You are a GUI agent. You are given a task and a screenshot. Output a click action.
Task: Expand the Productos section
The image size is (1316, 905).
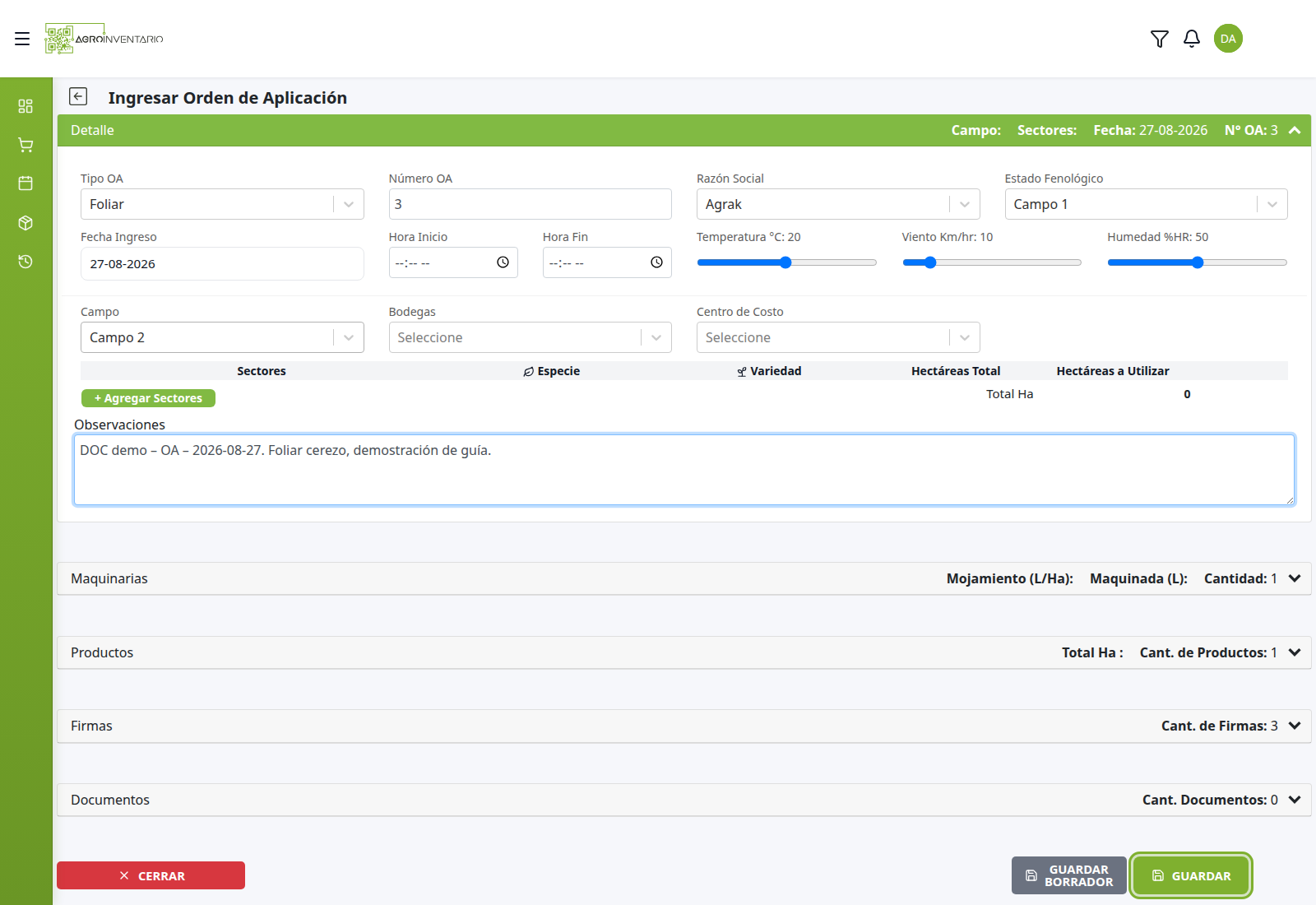pos(683,652)
